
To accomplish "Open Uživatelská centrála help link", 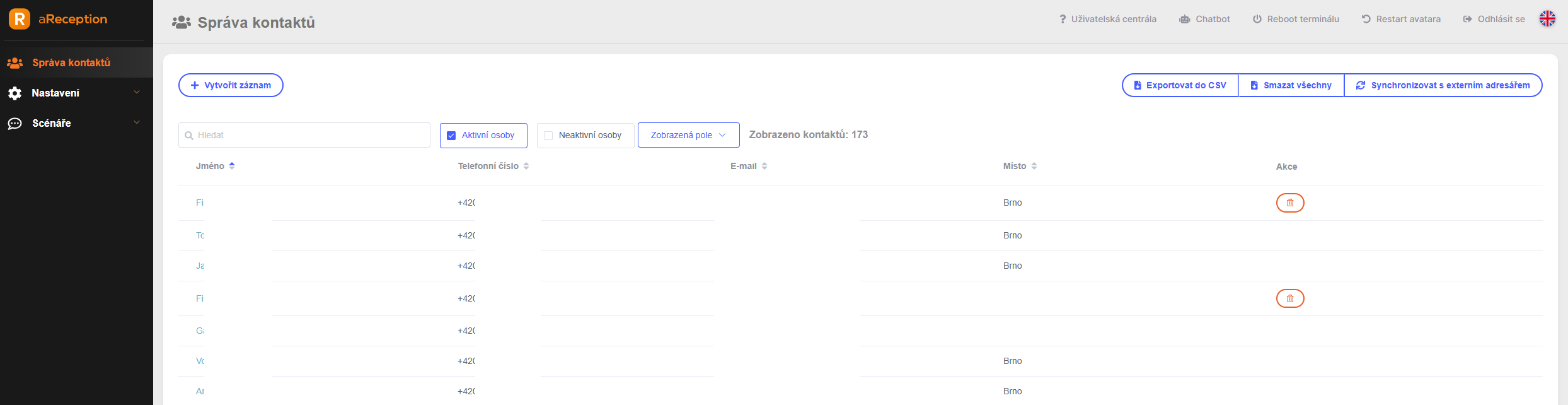I will 1108,19.
